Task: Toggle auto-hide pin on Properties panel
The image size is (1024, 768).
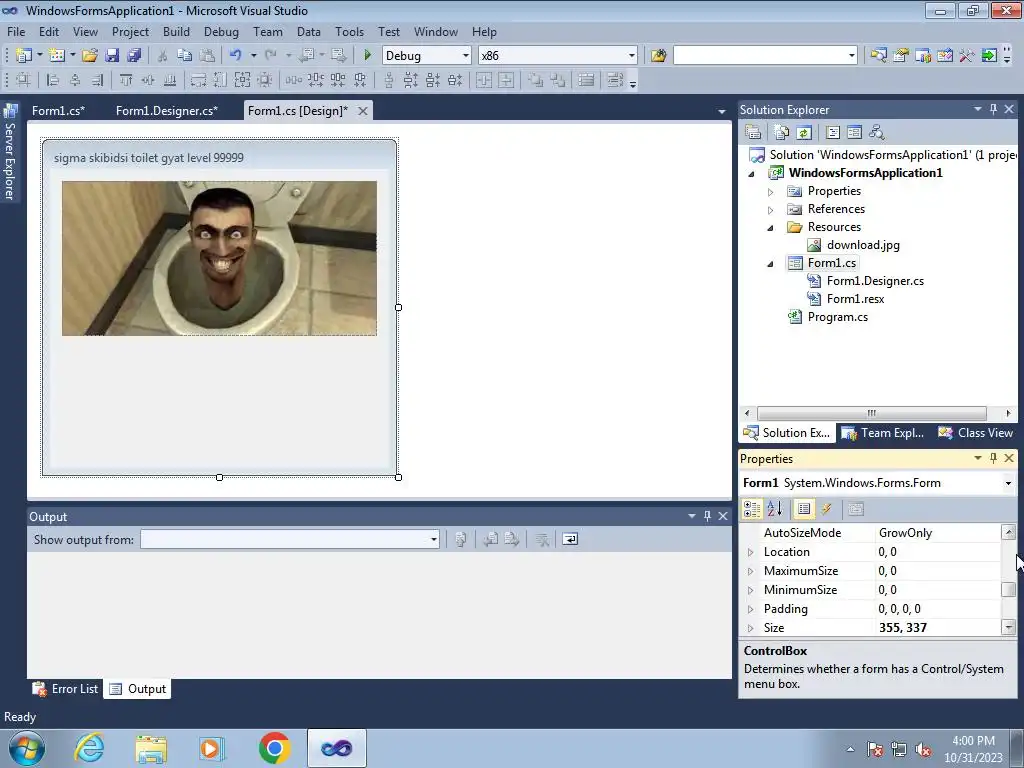Action: [x=993, y=458]
